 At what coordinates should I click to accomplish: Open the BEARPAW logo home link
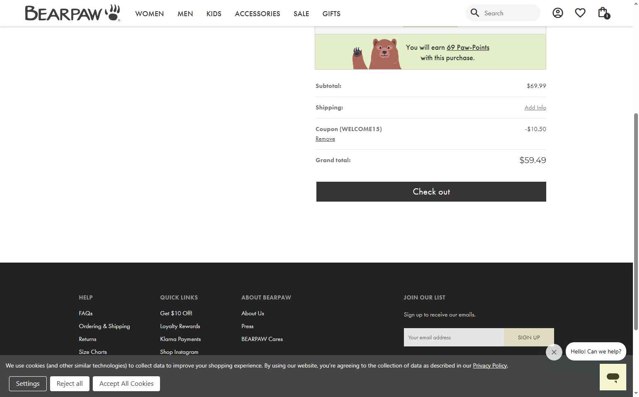coord(73,13)
